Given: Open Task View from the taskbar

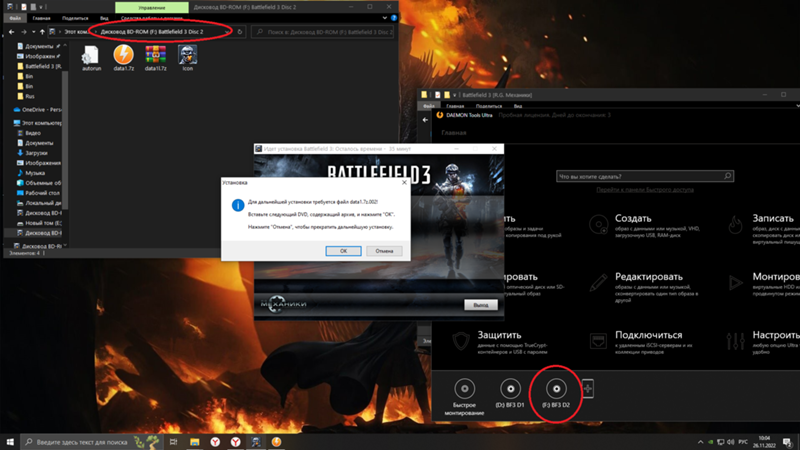Looking at the screenshot, I should click(x=173, y=442).
